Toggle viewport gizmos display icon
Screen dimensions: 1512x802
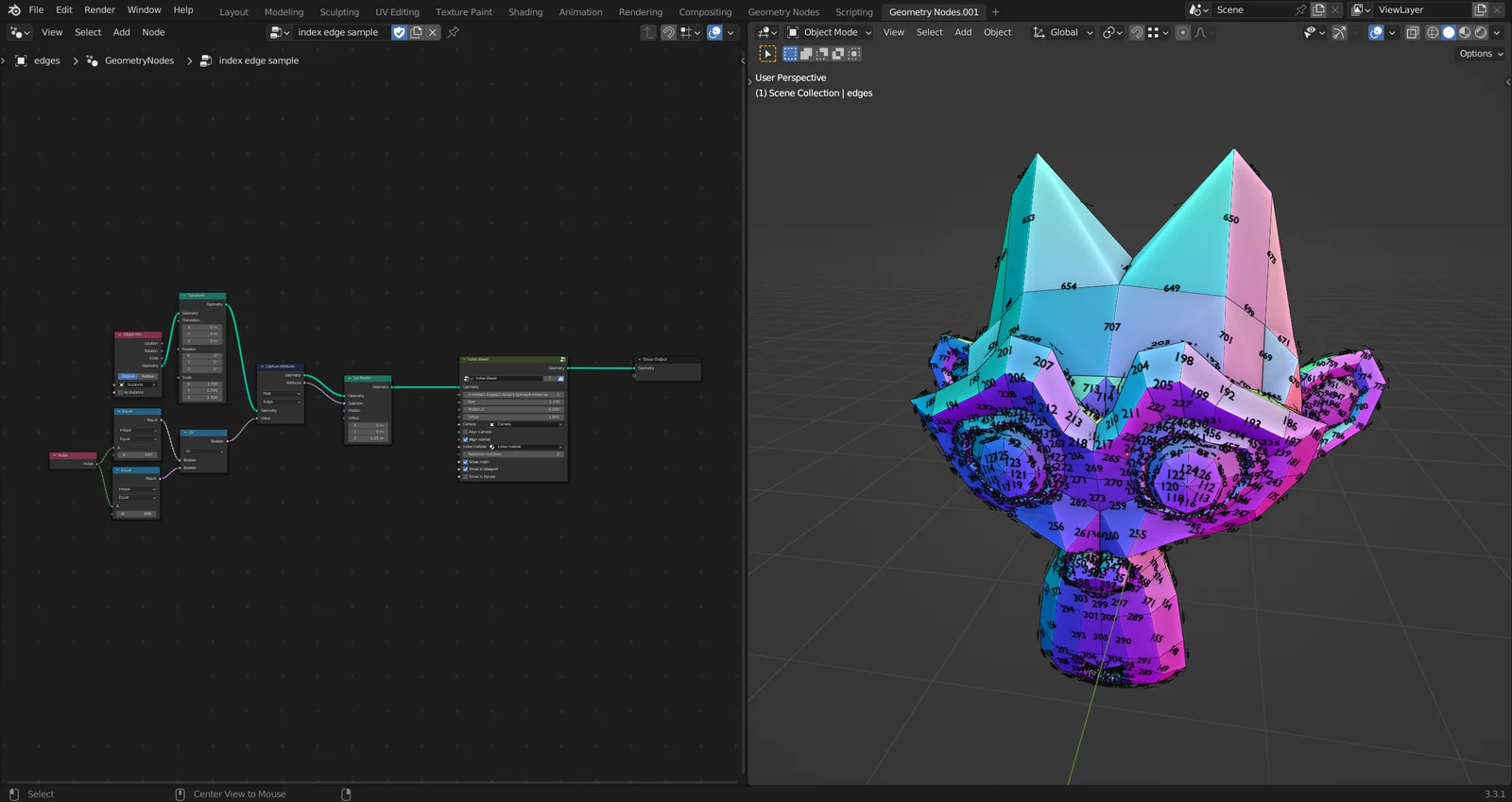pos(1339,32)
